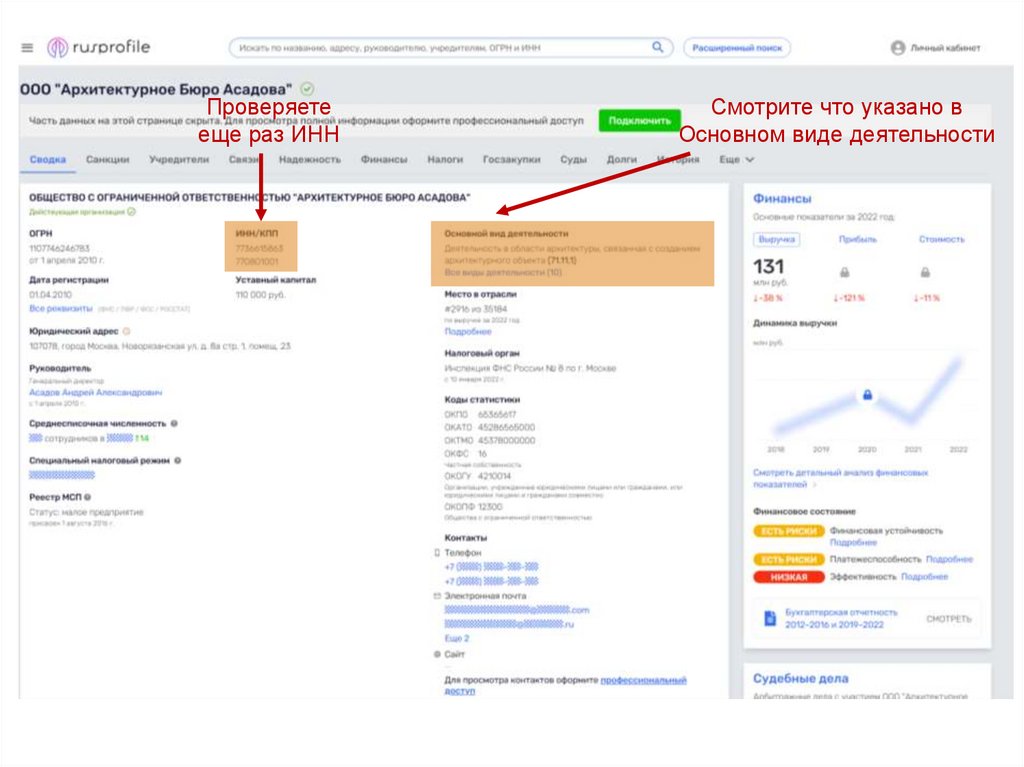Click the envelope icon beside Электронная почта
Viewport: 1024px width, 767px height.
(x=437, y=596)
